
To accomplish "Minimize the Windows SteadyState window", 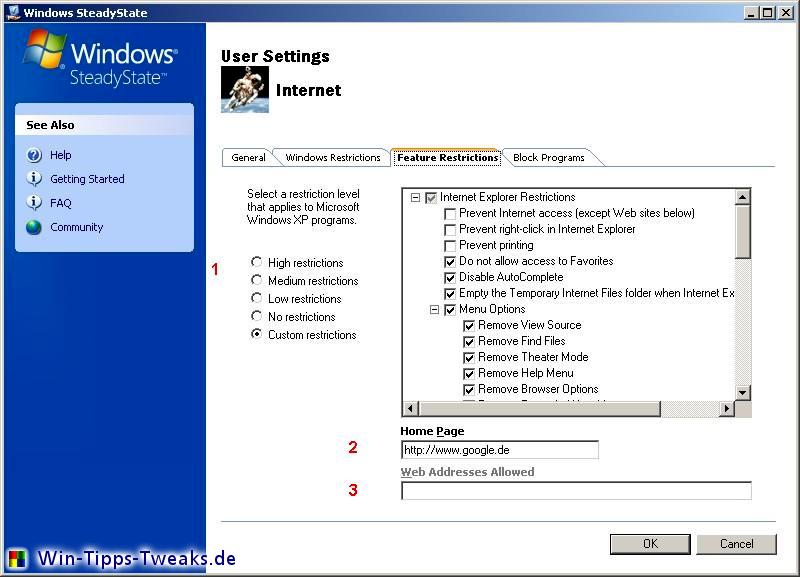I will click(751, 12).
